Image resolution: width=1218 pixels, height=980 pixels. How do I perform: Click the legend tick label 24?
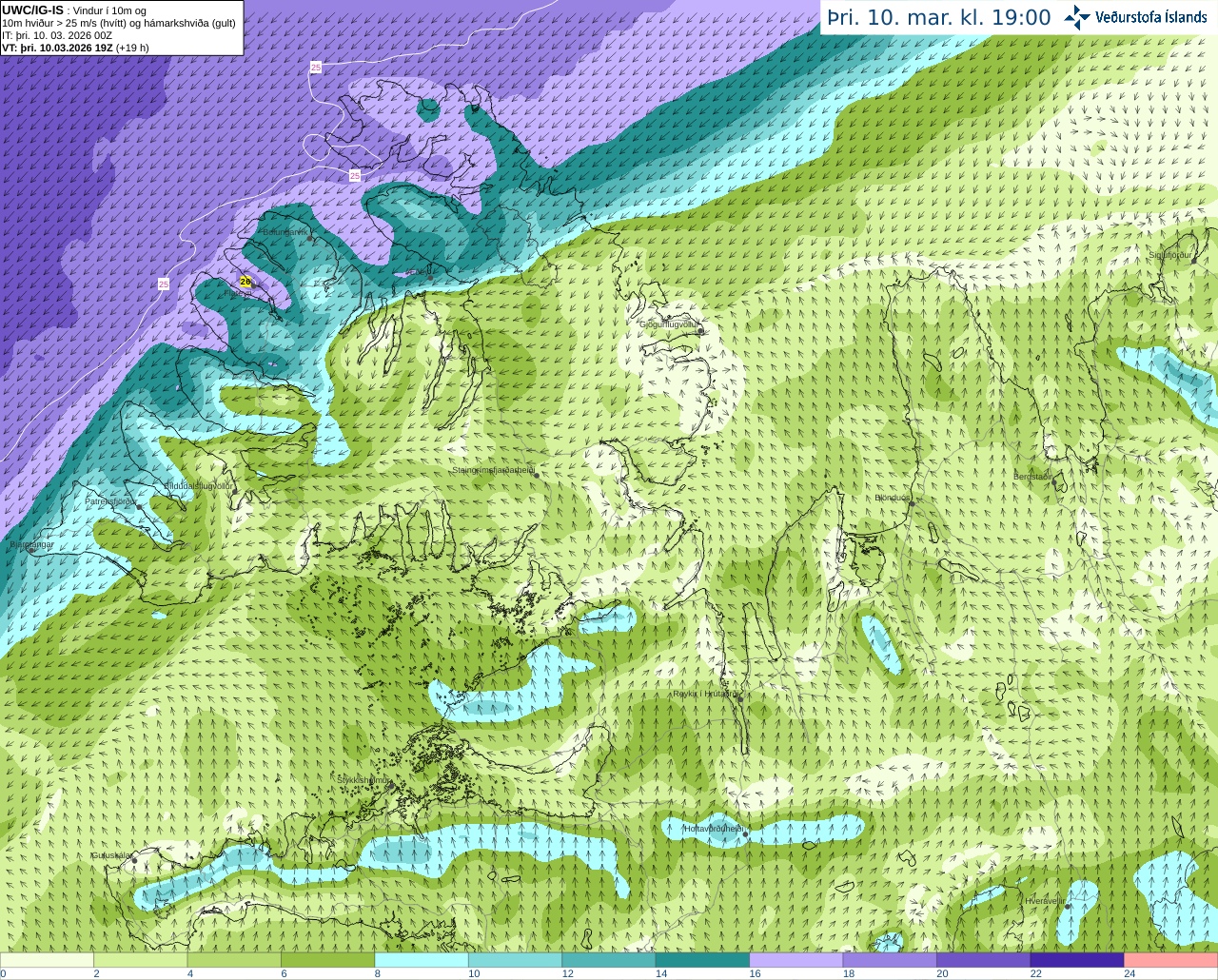[1130, 973]
